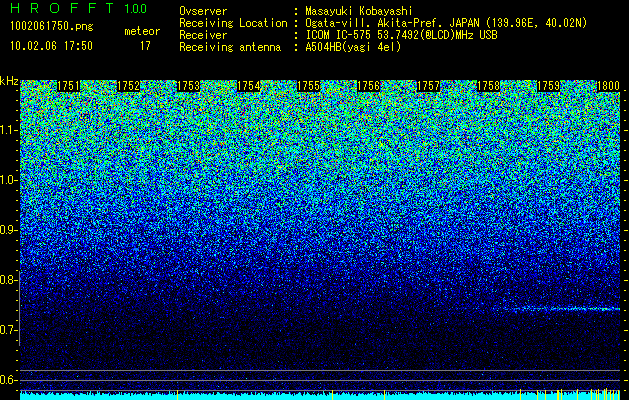Click the meteor label
The width and height of the screenshot is (629, 400).
pyautogui.click(x=142, y=31)
